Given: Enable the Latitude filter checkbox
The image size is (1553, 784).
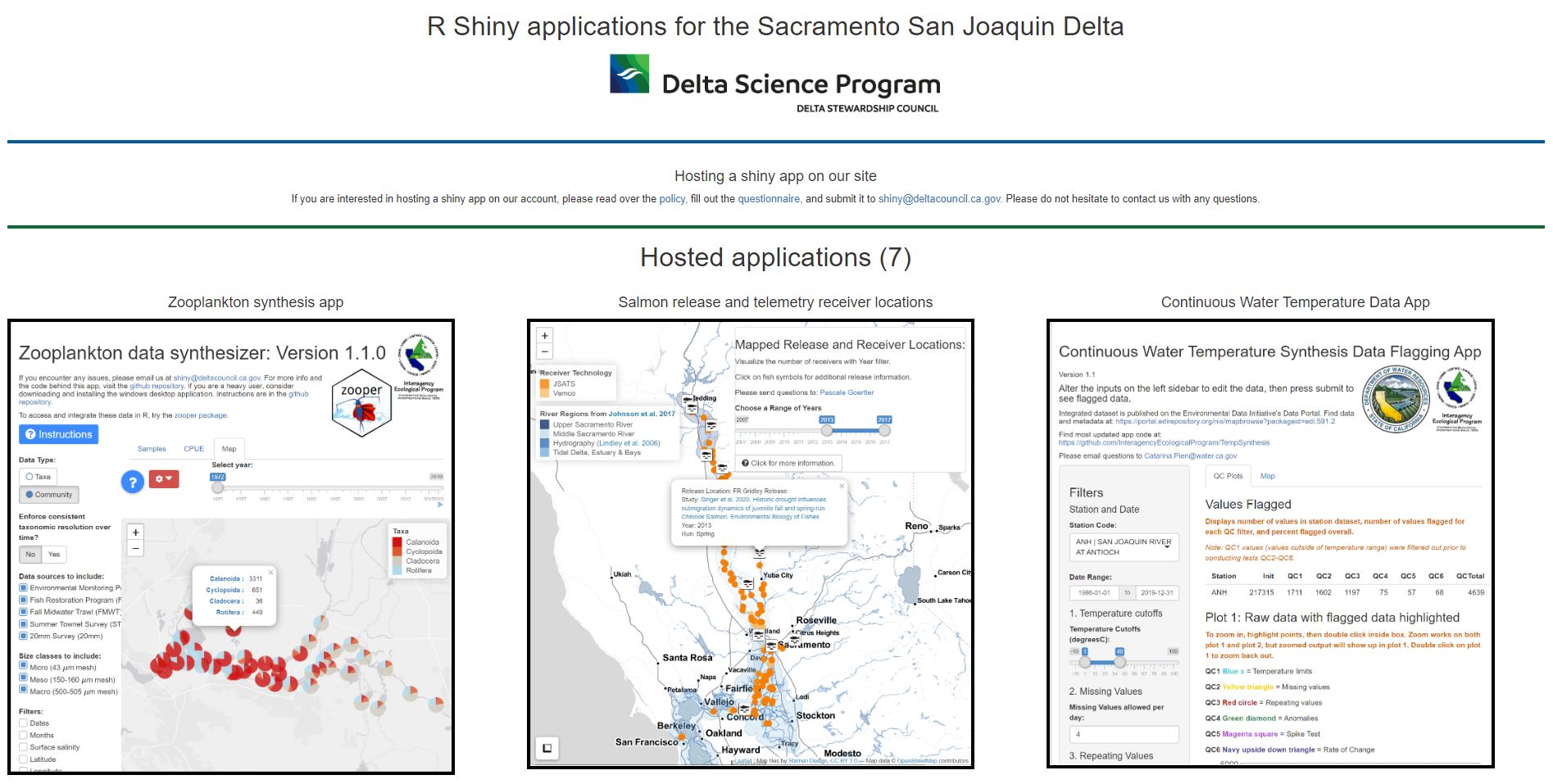Looking at the screenshot, I should click(24, 759).
